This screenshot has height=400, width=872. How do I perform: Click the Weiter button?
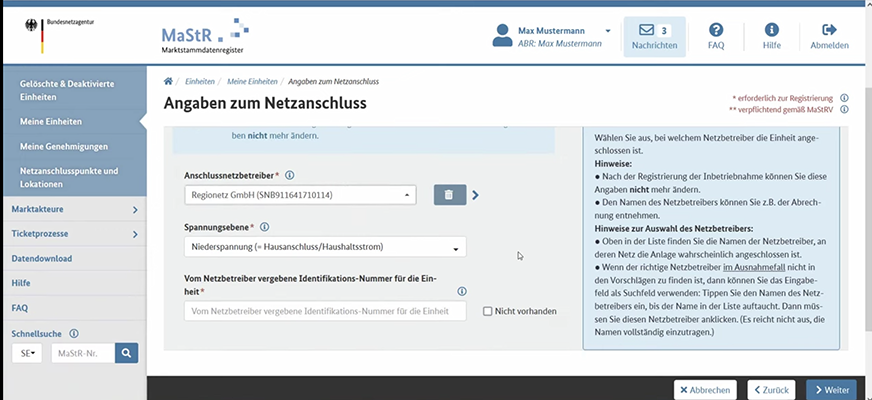tap(832, 389)
